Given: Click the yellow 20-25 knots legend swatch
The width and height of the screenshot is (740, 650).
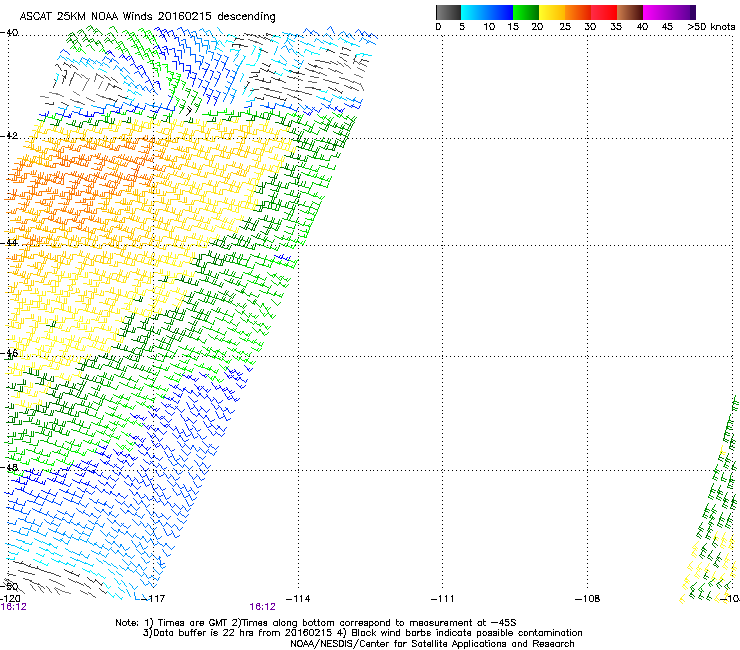Looking at the screenshot, I should click(552, 12).
